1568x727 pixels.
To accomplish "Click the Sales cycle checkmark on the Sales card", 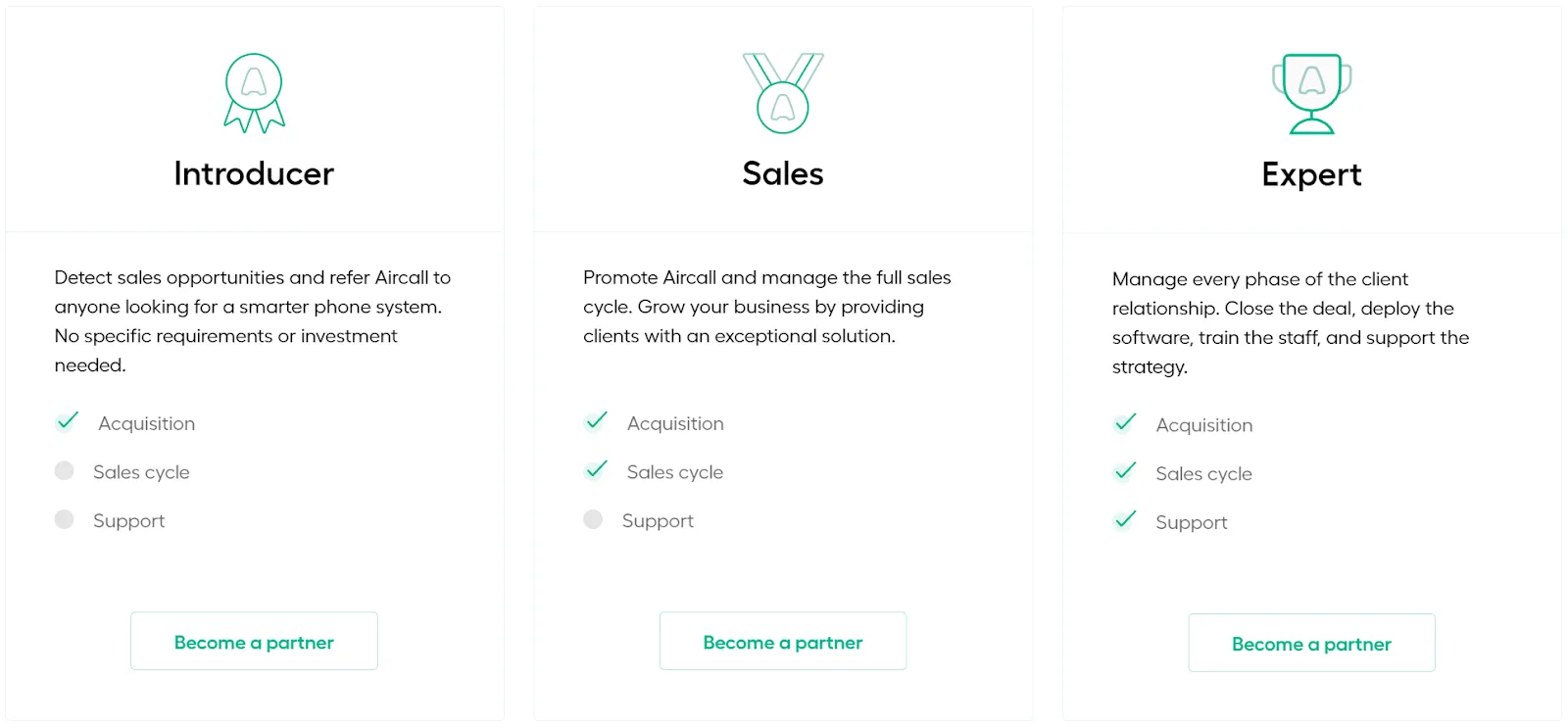I will 595,470.
